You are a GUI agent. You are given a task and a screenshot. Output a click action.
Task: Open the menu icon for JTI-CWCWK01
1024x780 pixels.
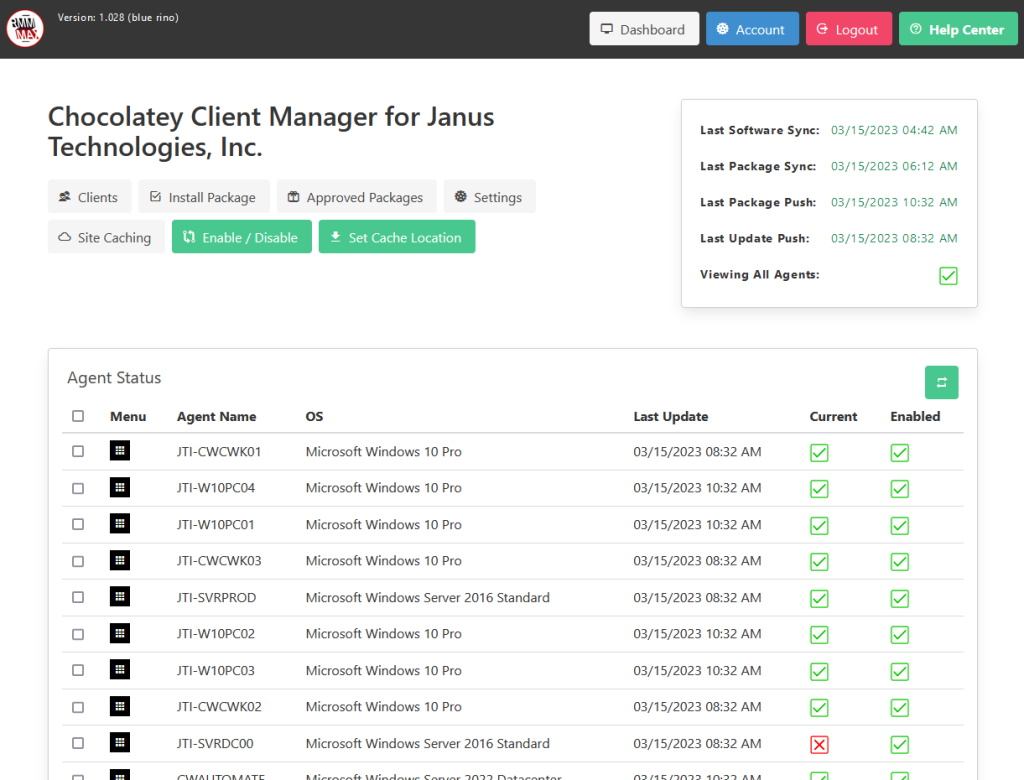tap(120, 451)
